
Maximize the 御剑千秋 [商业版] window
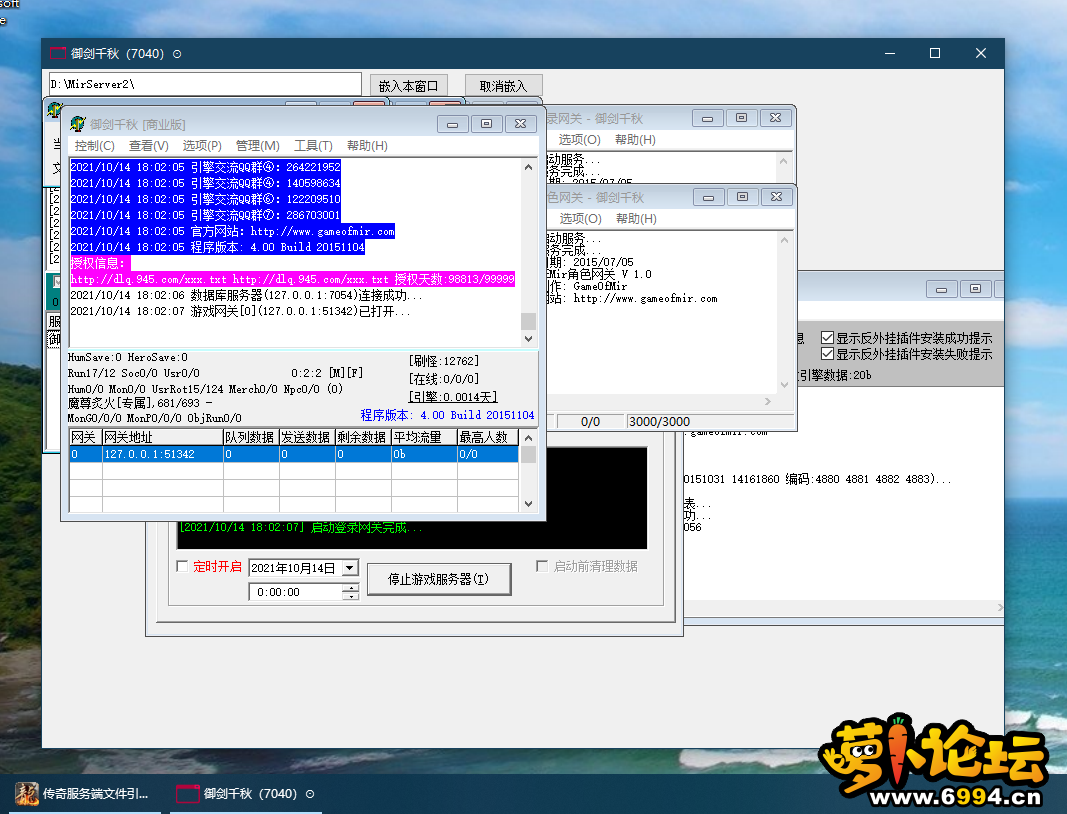[487, 124]
